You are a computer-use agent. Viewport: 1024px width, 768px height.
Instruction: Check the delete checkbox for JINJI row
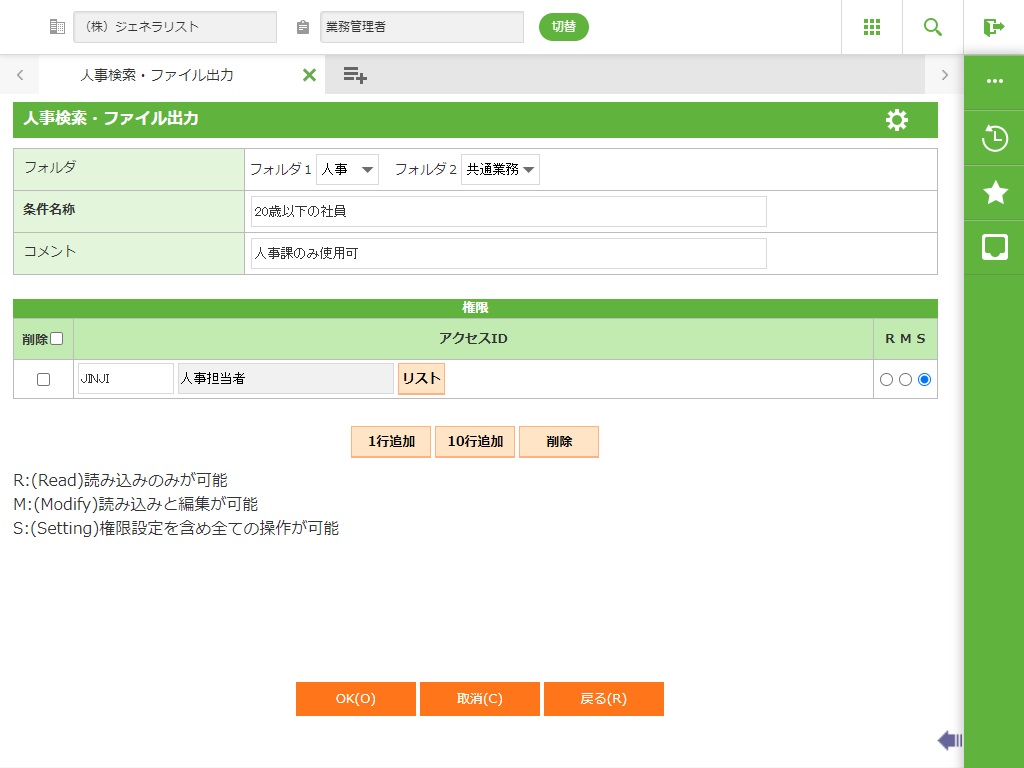click(43, 380)
